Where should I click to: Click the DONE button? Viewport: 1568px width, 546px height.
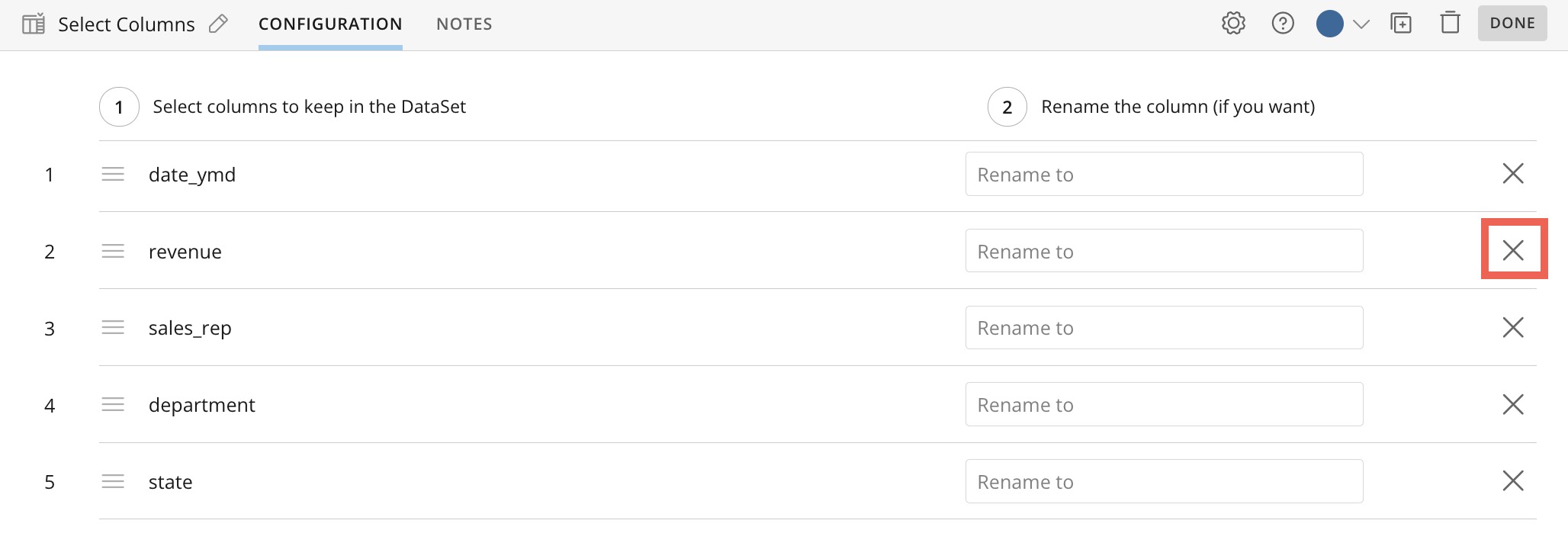(x=1512, y=23)
